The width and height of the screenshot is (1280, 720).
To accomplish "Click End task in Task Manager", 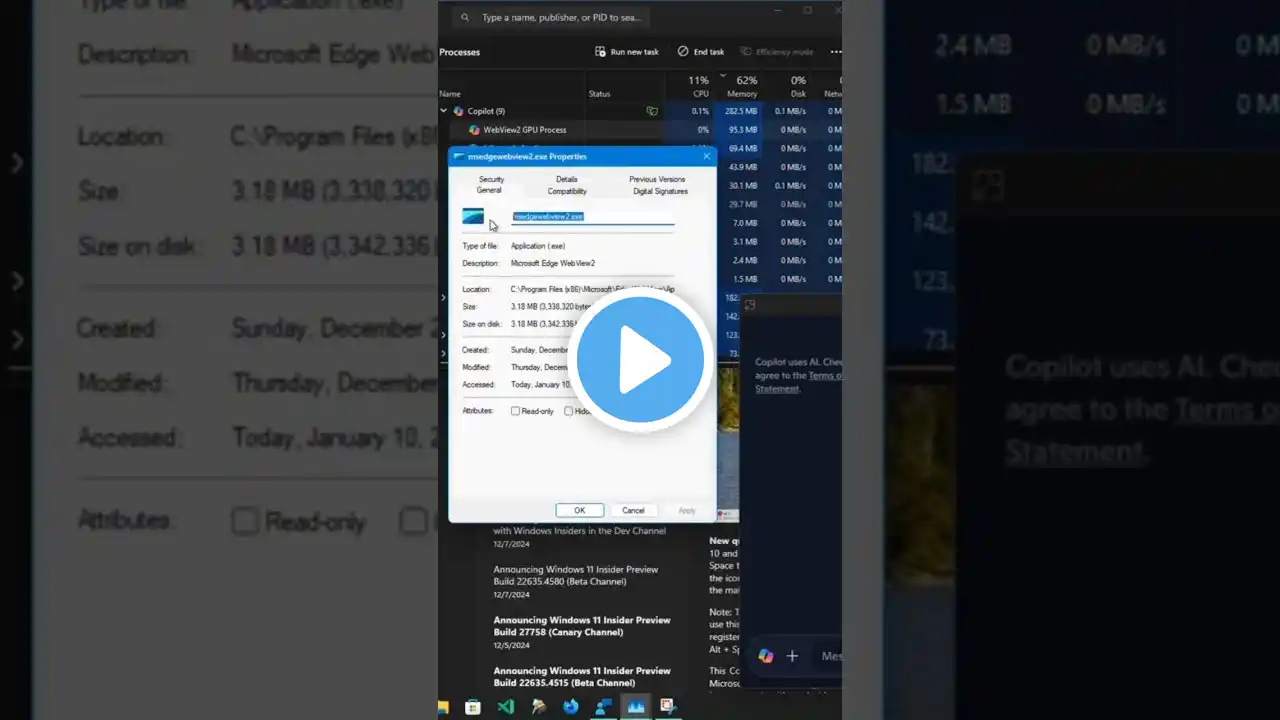I will (701, 51).
